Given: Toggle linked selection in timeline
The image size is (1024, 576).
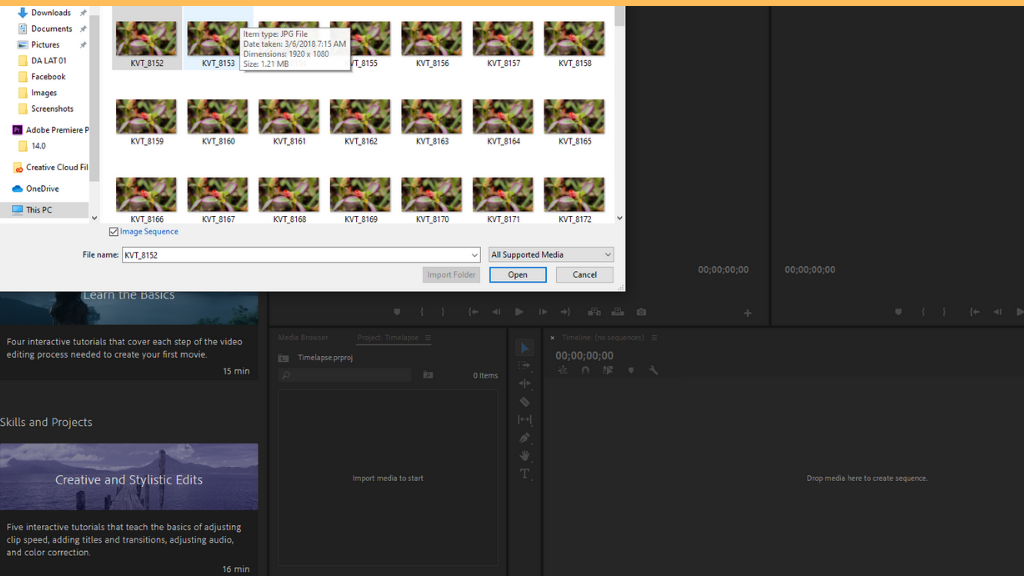Looking at the screenshot, I should click(x=608, y=371).
